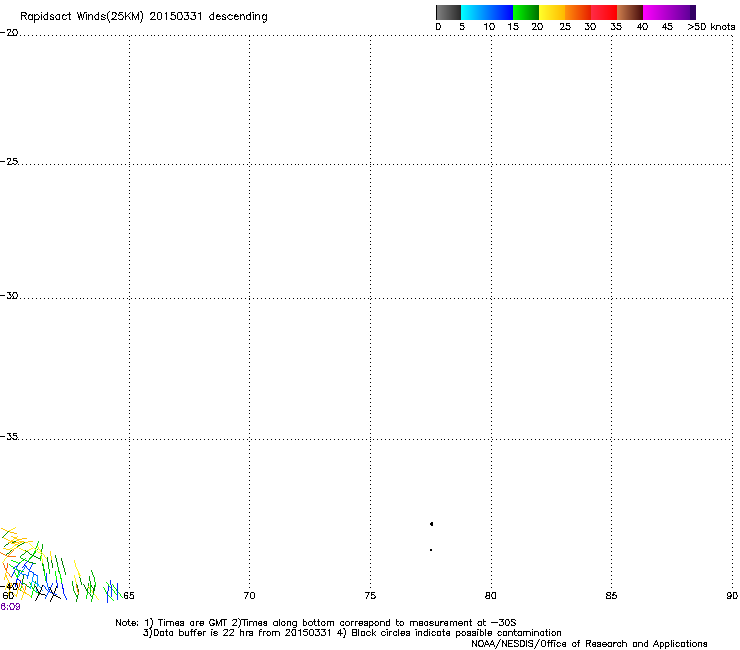Click the note line 'Data buffer is 22 hrs'
740x650 pixels.
point(202,633)
